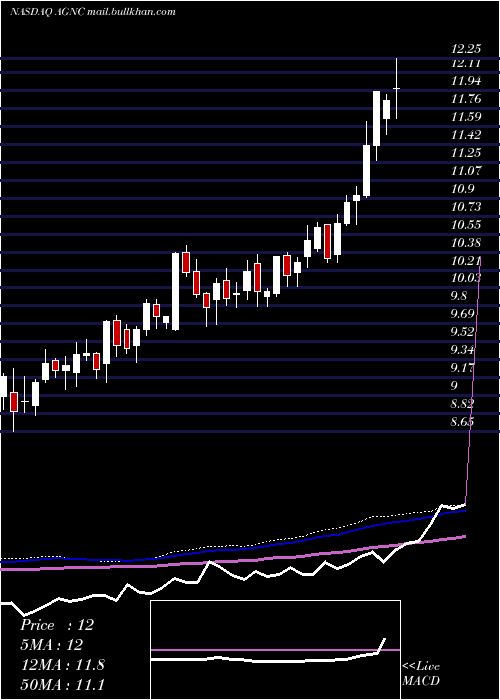Screen dimensions: 500x700
Task: Select the 50MA : 11.1 legend entry
Action: [62, 684]
